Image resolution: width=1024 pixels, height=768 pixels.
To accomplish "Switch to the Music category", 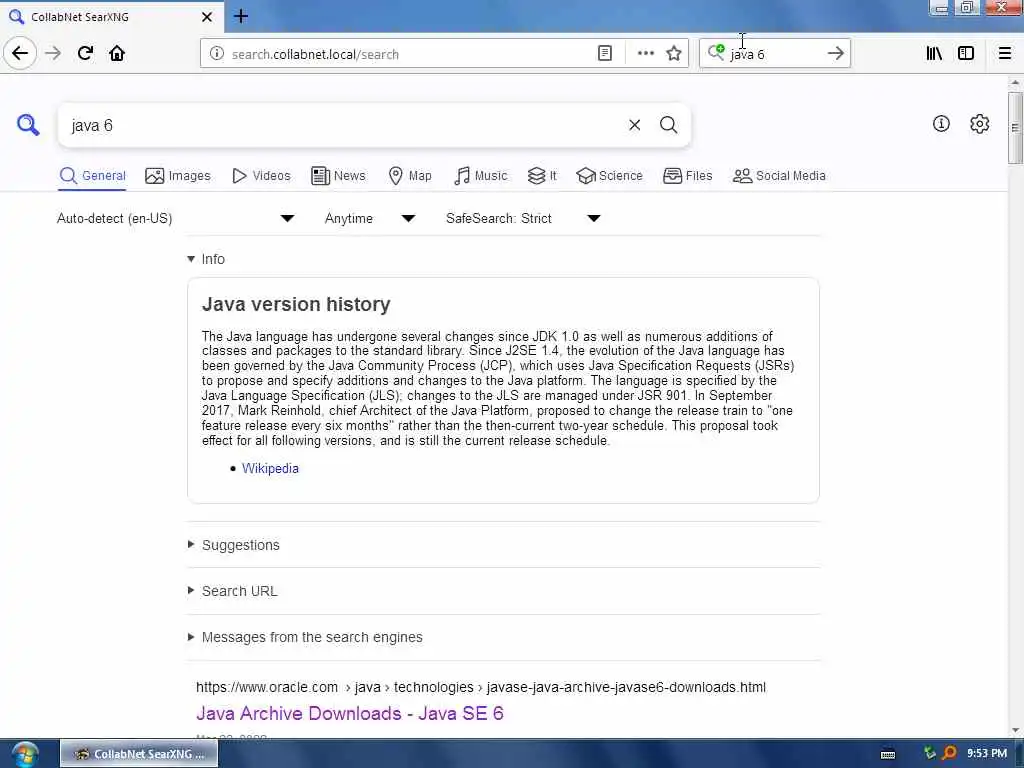I will [480, 176].
